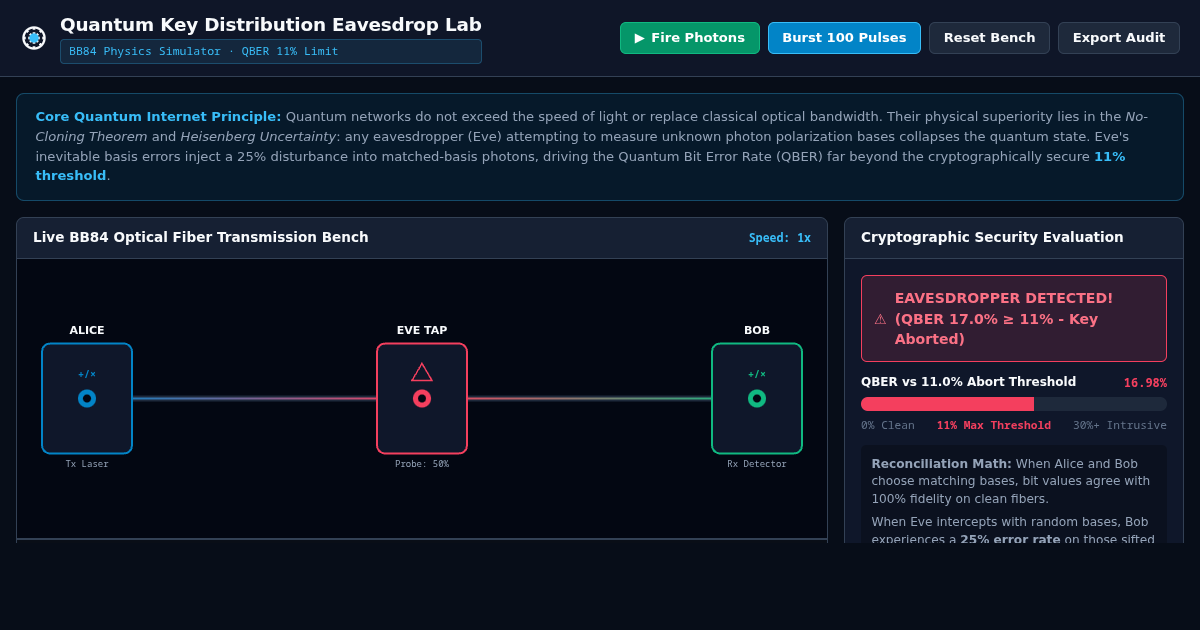This screenshot has height=630, width=1200.
Task: Click Bob's +/× basis symbol
Action: [x=757, y=374]
